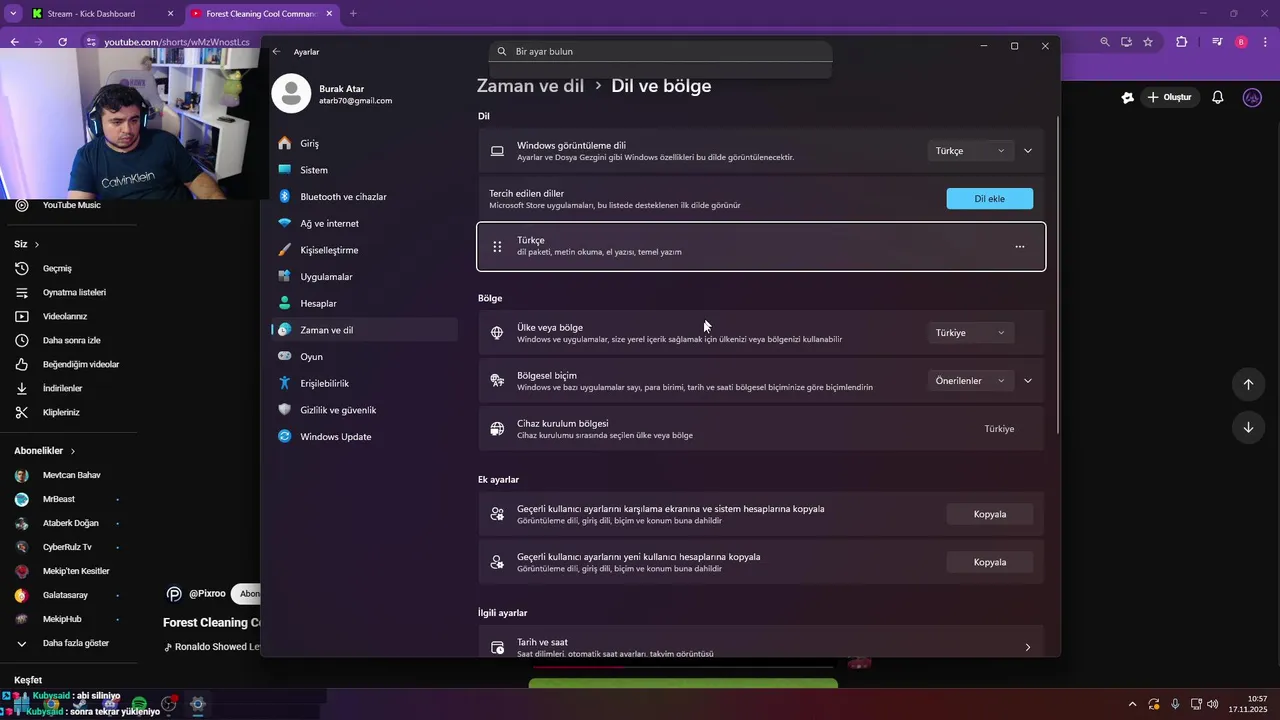Switch to the Forest Cleaning Cool Command tab

(x=261, y=14)
